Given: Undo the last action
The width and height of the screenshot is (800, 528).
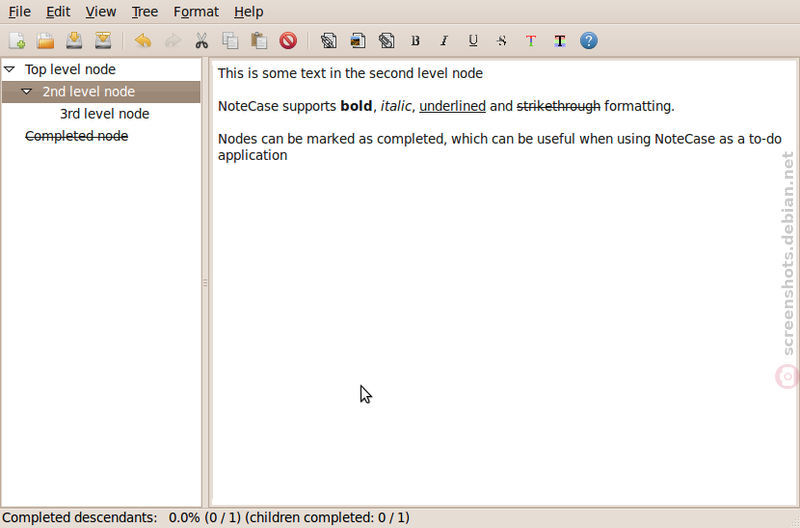Looking at the screenshot, I should (x=143, y=40).
